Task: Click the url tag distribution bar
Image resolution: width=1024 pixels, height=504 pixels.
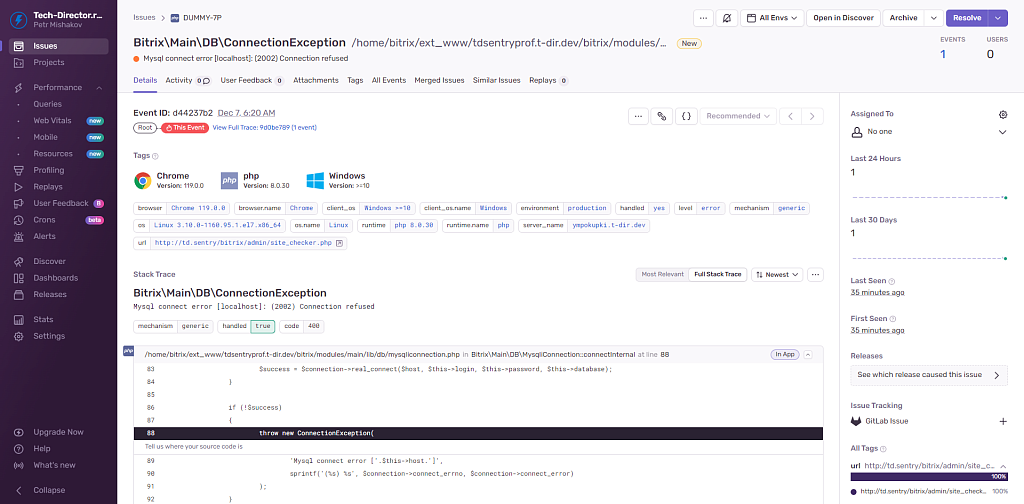Action: tap(928, 478)
